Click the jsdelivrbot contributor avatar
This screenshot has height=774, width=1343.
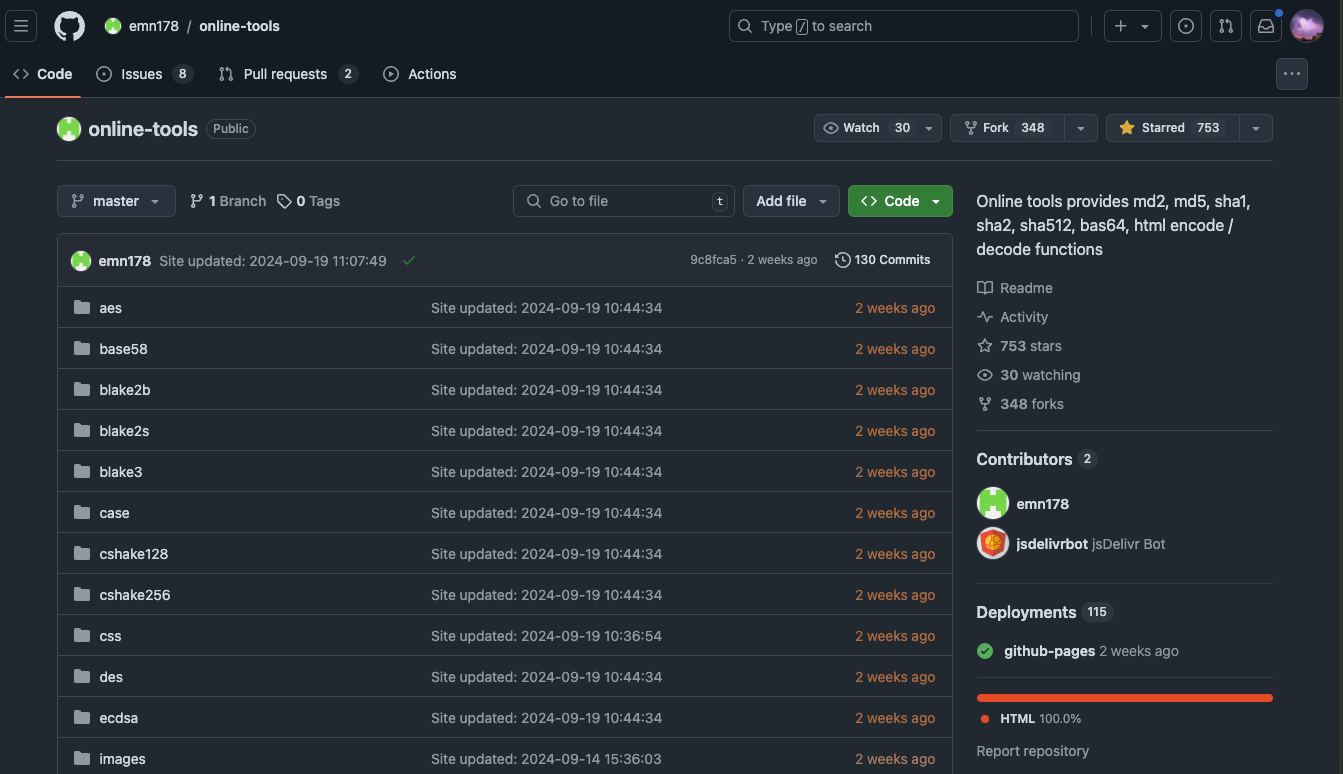992,543
